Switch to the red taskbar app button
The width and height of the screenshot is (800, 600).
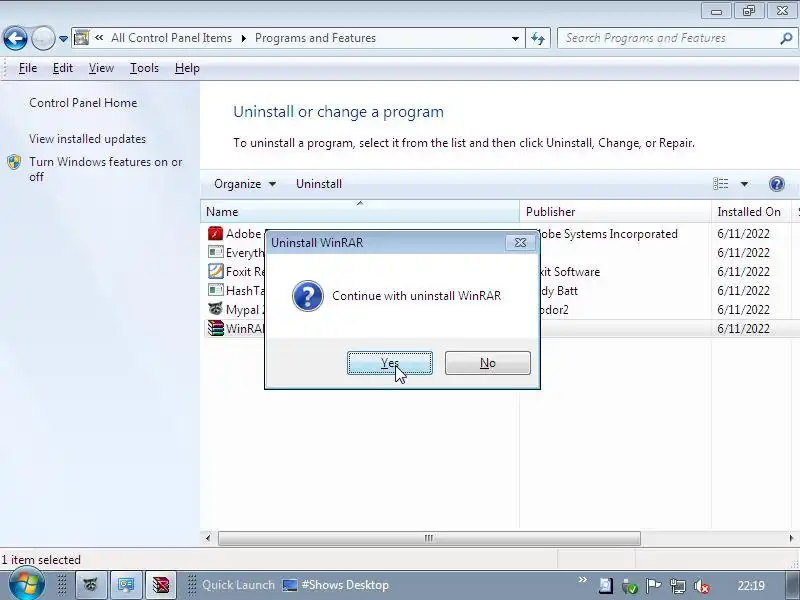pyautogui.click(x=161, y=585)
